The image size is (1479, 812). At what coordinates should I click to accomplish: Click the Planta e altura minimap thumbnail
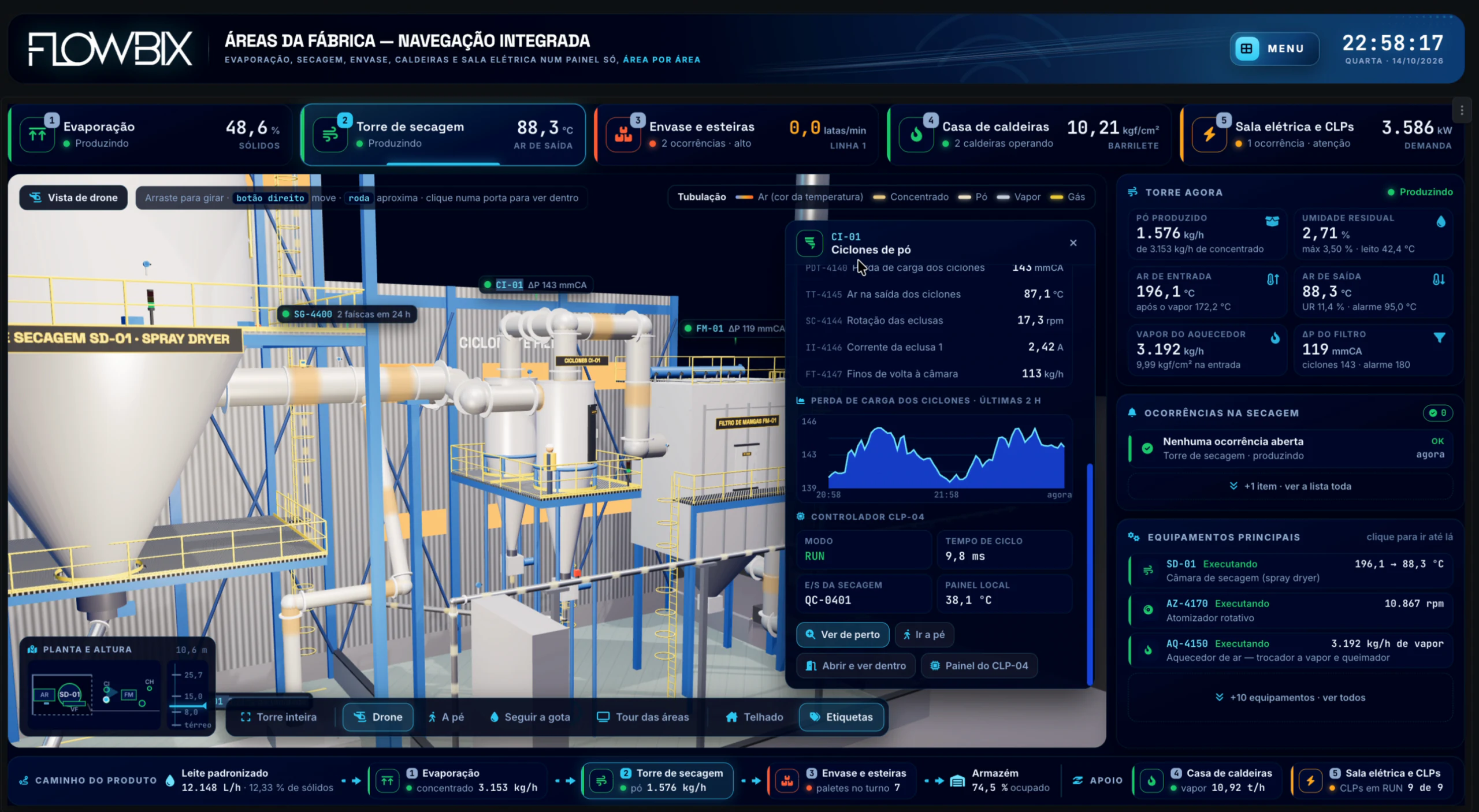coord(95,695)
